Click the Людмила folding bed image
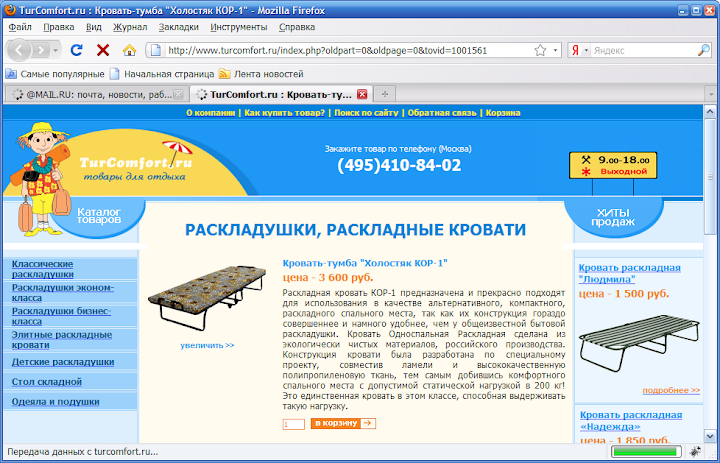 click(x=639, y=342)
